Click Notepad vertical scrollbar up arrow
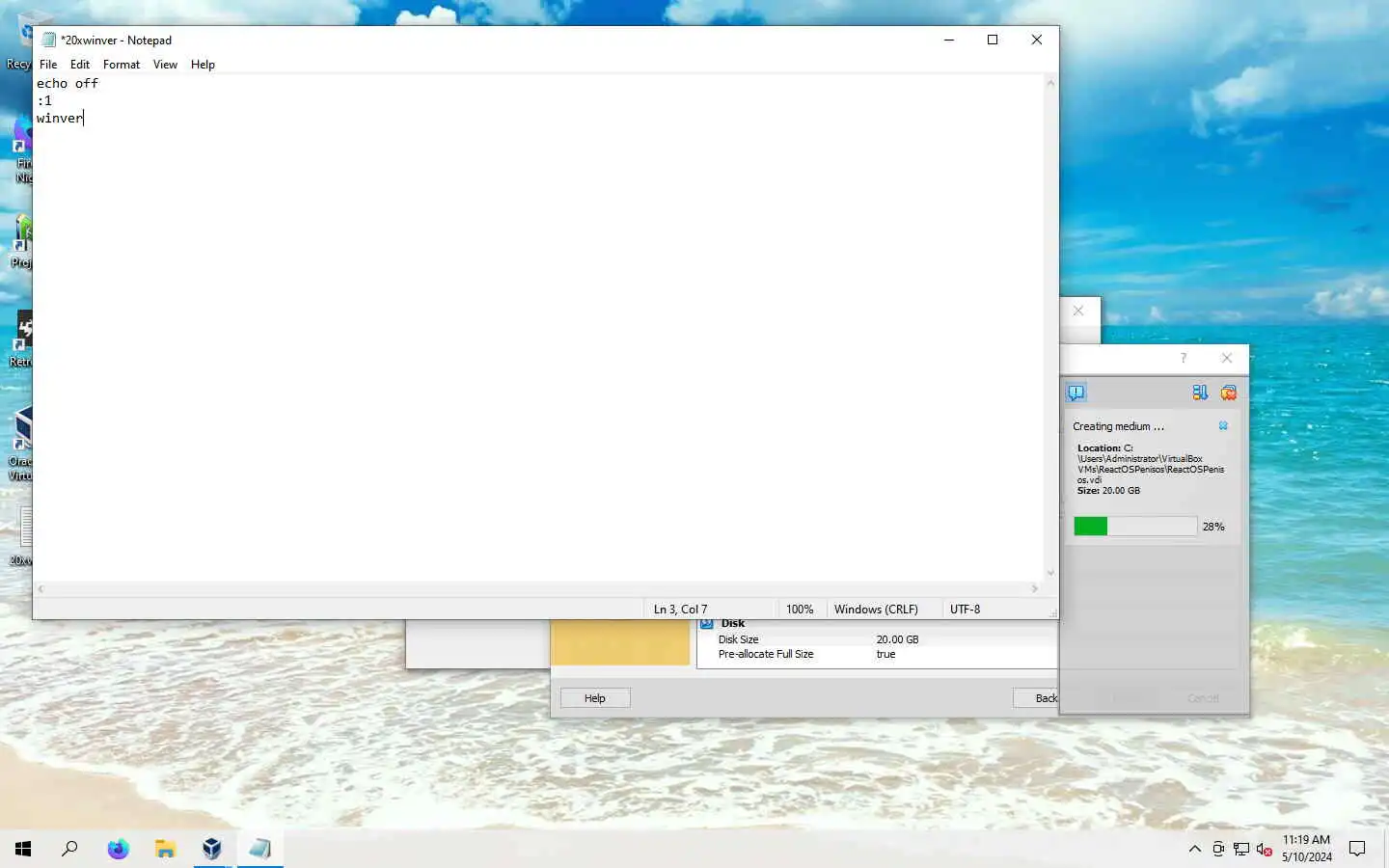Screen dimensions: 1389x868 (1050, 83)
